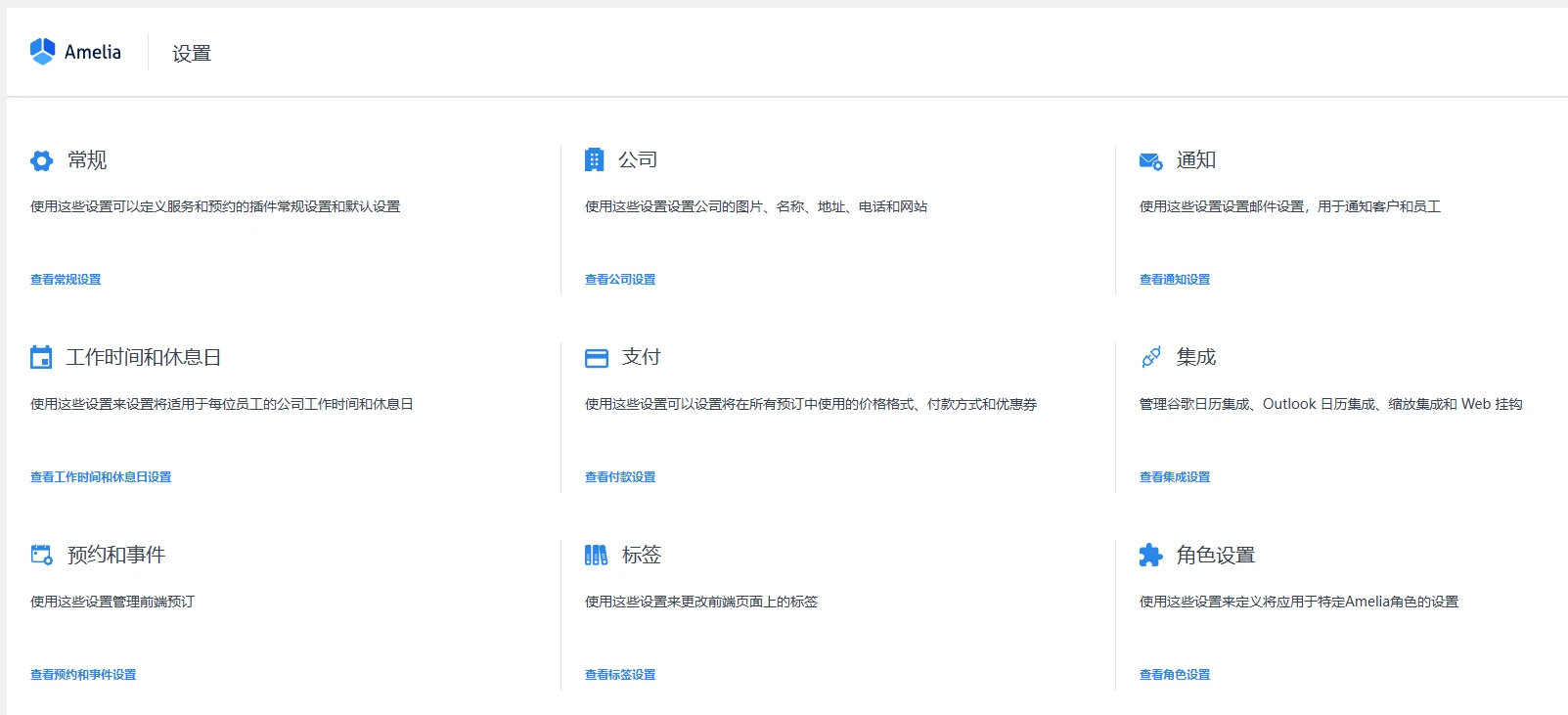Click the description about 价格格式、付款方式和优惠券
Screen dimensions: 1568x715
(811, 404)
